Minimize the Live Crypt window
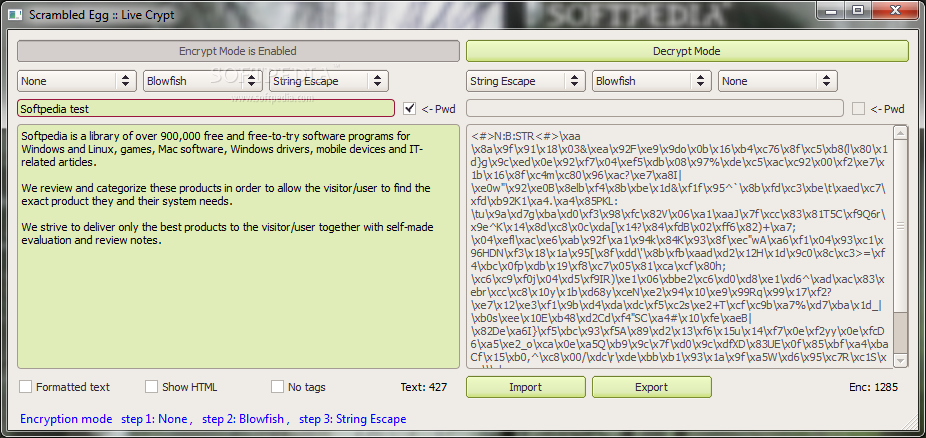Screen dimensions: 926x438 click(832, 10)
